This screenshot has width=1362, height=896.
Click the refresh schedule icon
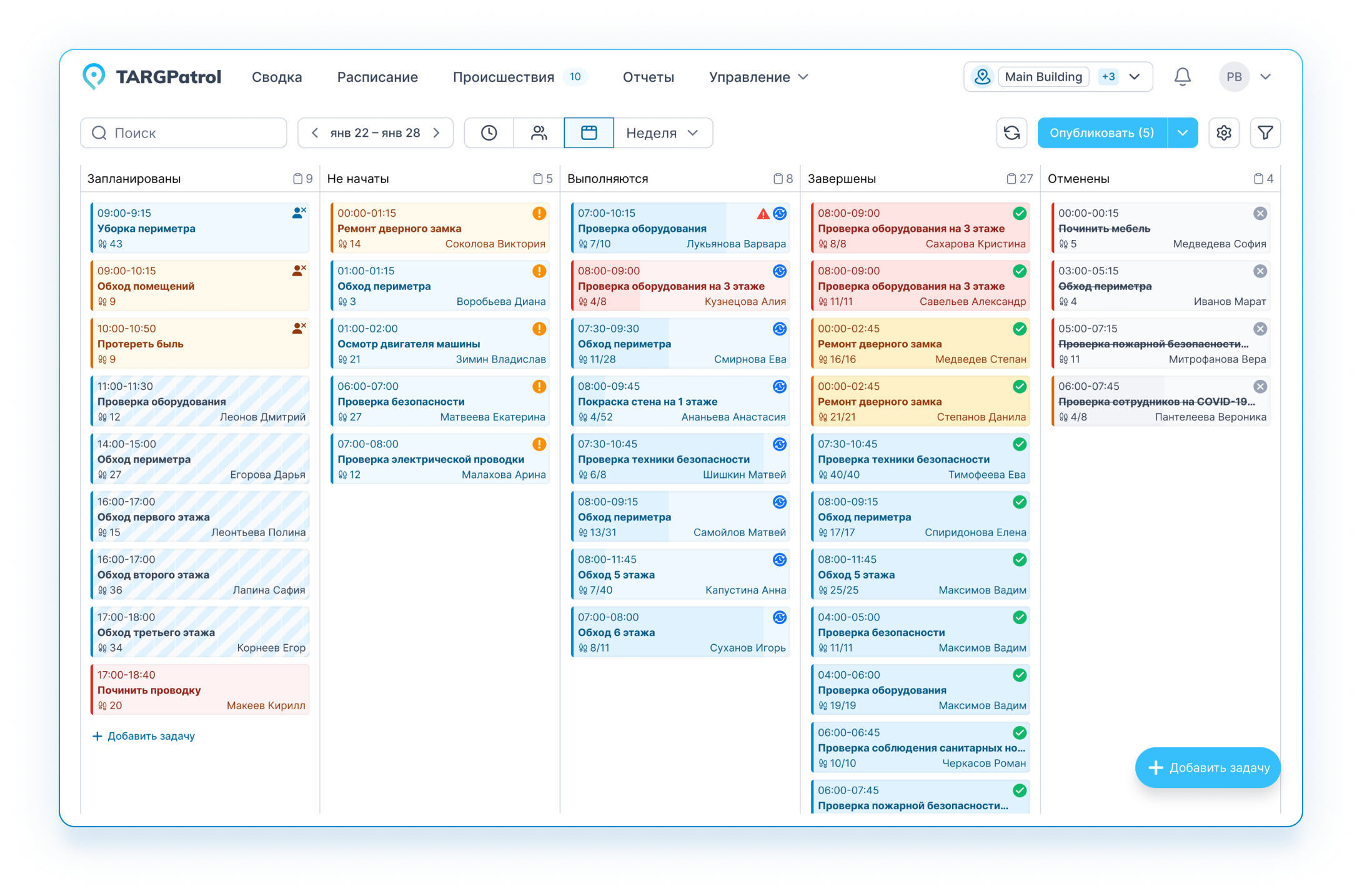[1012, 133]
